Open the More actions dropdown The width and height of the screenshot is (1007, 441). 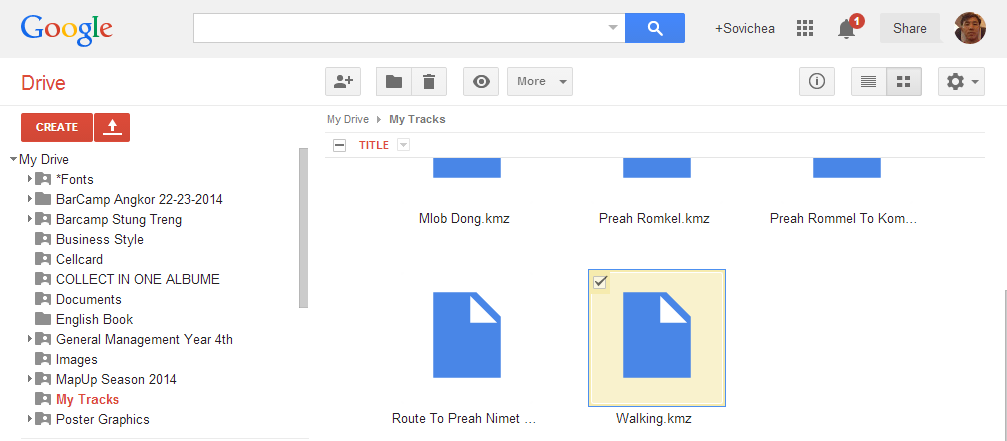[540, 82]
